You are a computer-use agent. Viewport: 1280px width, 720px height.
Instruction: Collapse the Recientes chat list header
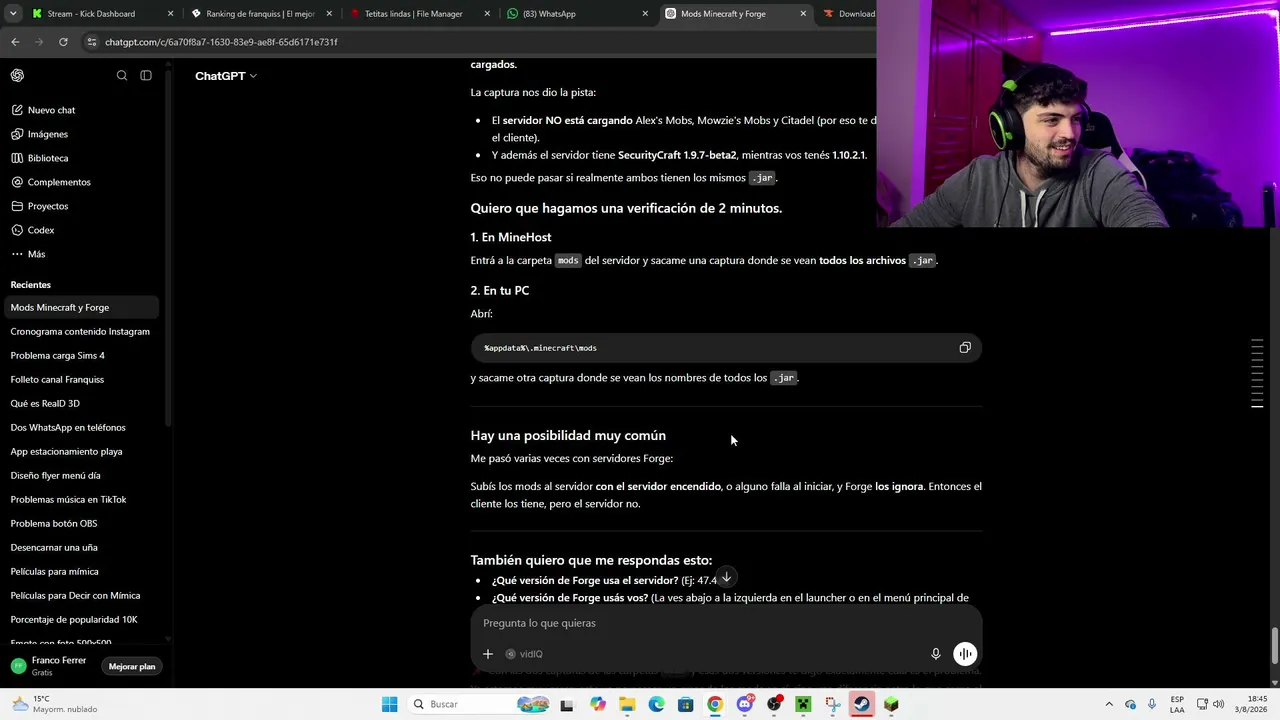pos(31,285)
